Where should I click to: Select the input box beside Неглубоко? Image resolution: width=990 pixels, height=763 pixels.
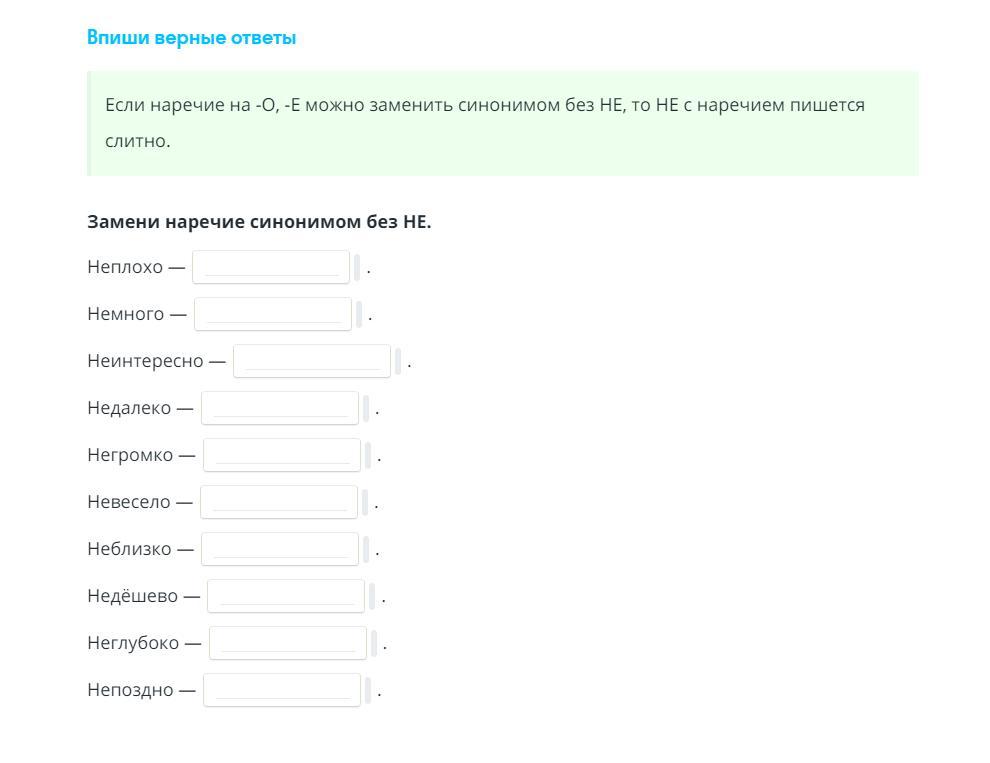tap(287, 643)
